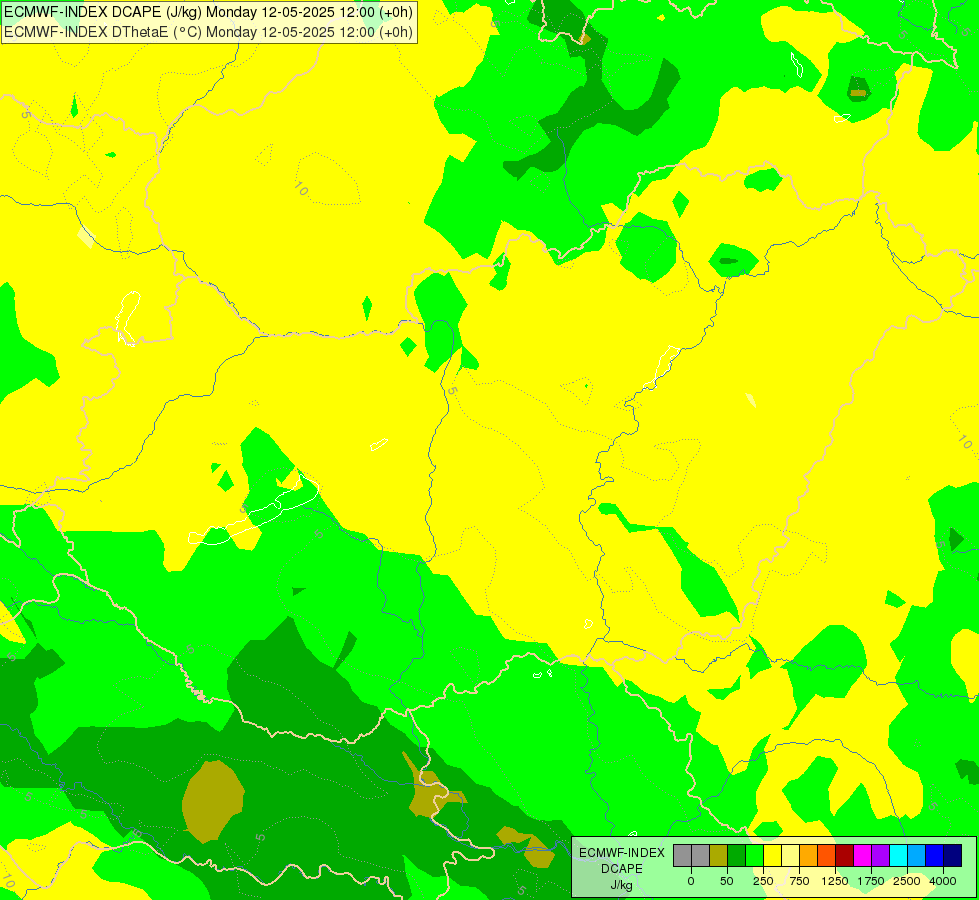Viewport: 979px width, 900px height.
Task: Click the dark green legend swatch after 50
Action: click(737, 856)
